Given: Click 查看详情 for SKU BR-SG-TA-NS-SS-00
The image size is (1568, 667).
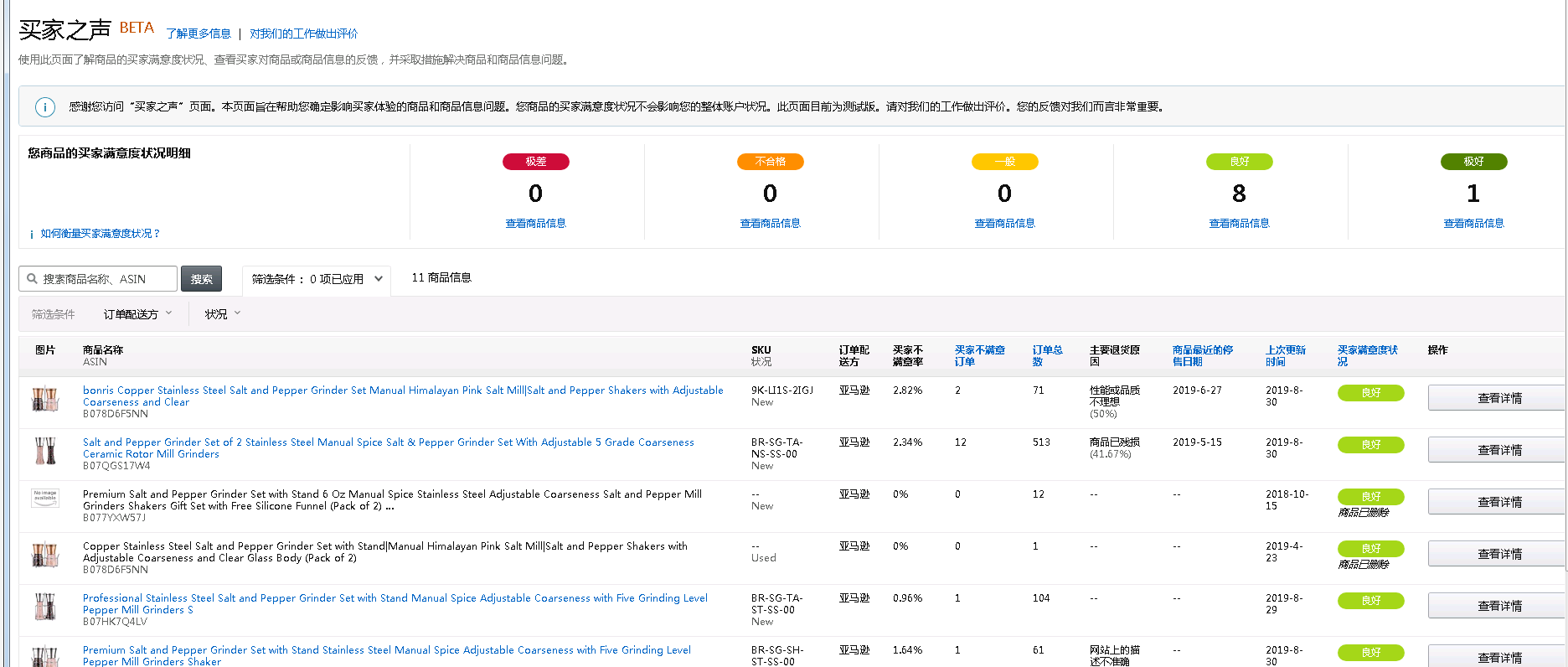Looking at the screenshot, I should point(1498,450).
